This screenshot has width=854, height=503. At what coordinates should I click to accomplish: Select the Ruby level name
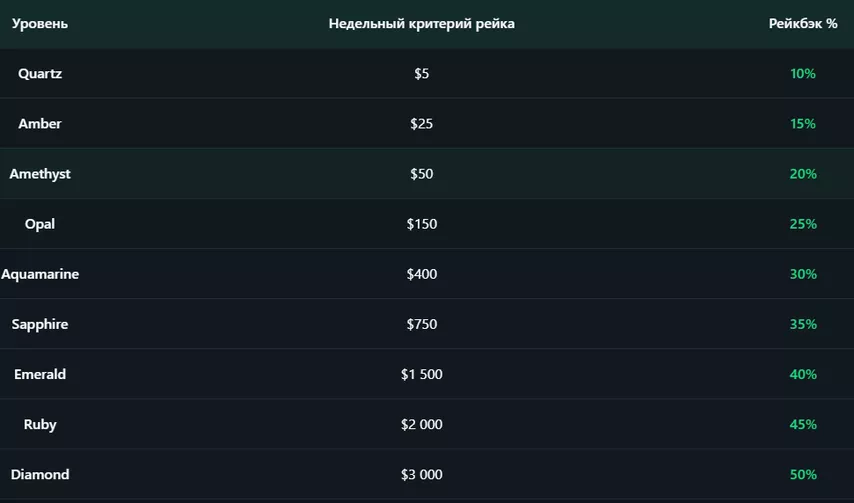click(40, 424)
